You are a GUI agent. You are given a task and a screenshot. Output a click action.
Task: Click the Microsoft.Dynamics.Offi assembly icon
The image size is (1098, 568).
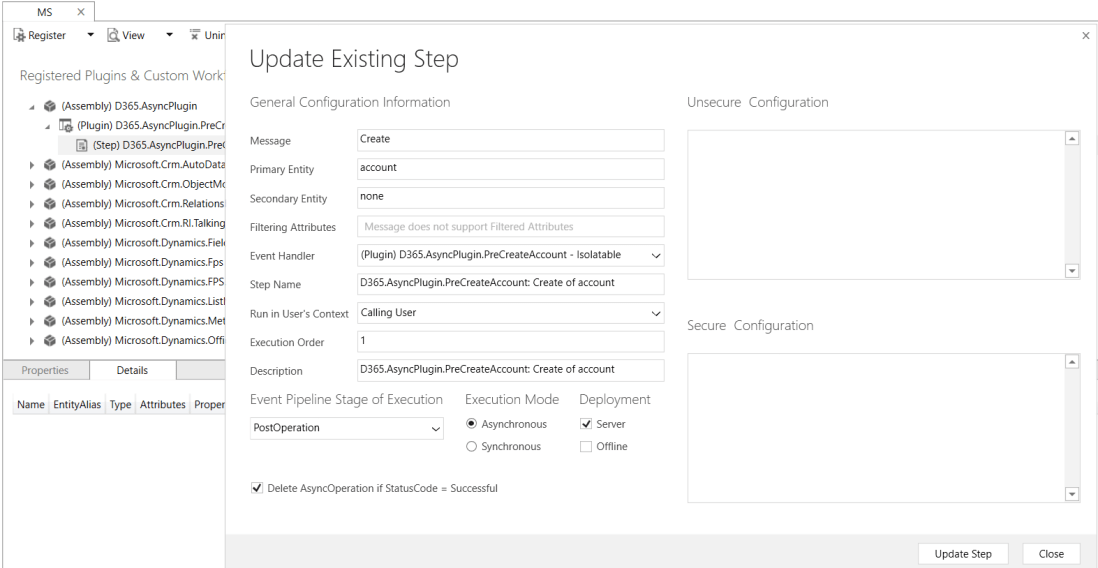50,341
